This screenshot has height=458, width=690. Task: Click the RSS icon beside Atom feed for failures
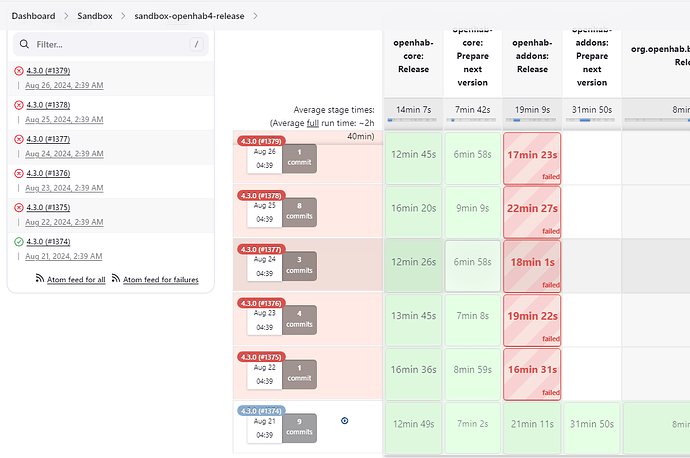point(116,279)
